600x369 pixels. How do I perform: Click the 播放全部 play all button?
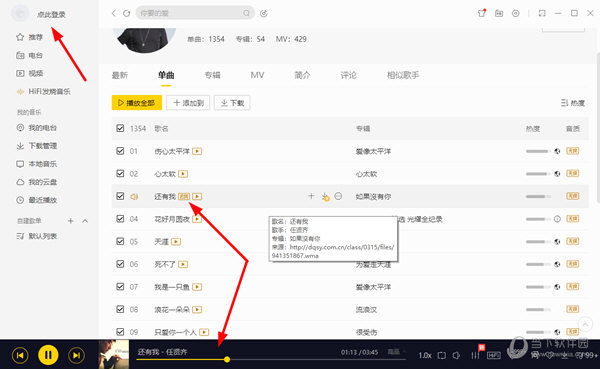pyautogui.click(x=137, y=103)
